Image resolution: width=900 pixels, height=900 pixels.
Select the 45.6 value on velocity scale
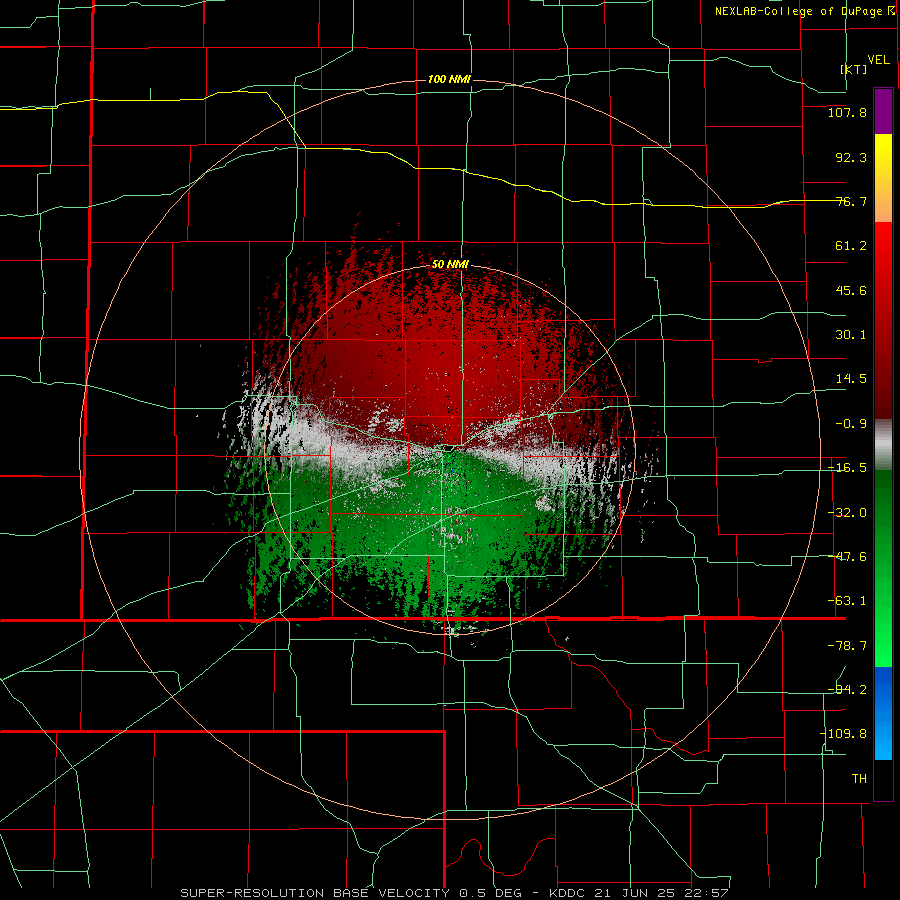(x=851, y=290)
